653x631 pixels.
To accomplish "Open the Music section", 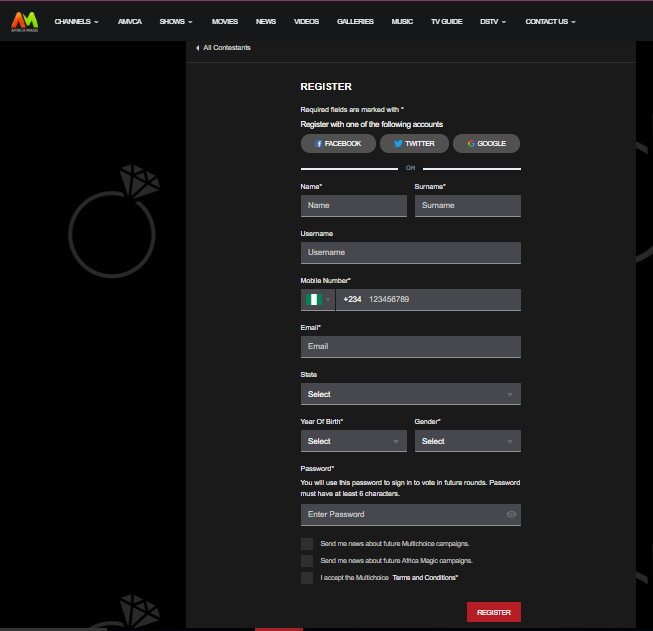I will [x=402, y=22].
